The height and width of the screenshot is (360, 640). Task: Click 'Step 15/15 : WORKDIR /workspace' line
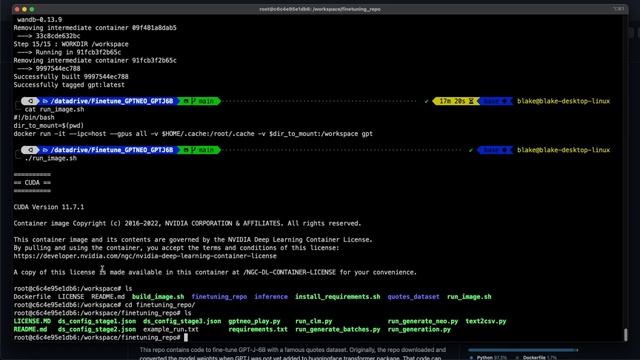pyautogui.click(x=71, y=44)
